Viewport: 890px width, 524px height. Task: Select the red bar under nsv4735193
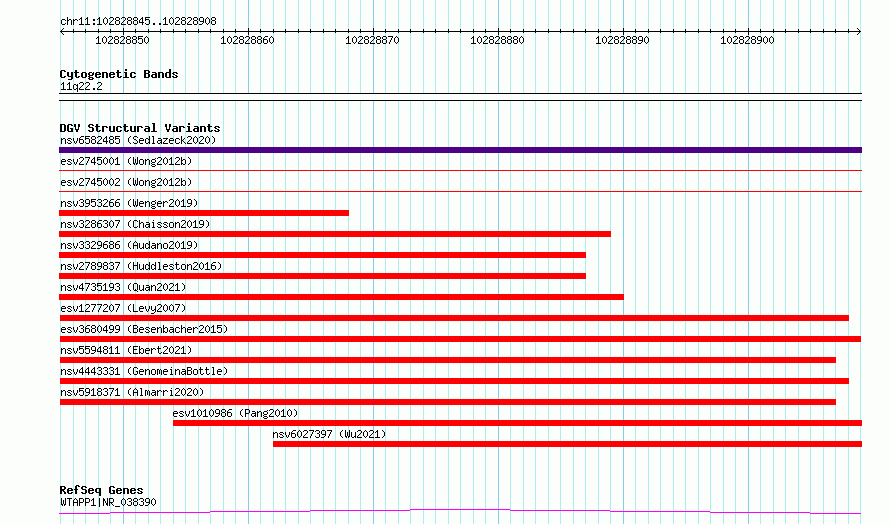coord(341,297)
